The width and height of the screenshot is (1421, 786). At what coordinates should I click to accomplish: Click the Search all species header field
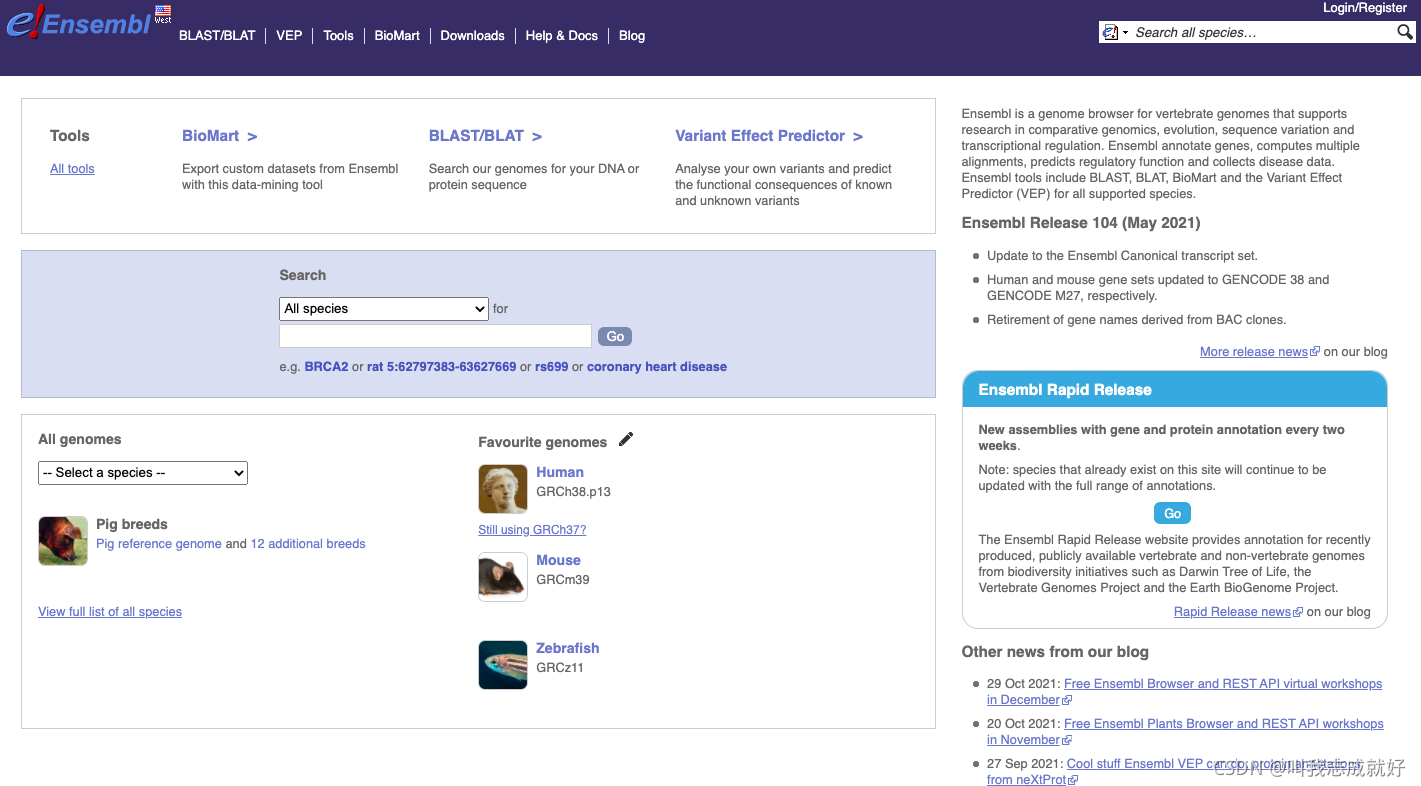1263,33
